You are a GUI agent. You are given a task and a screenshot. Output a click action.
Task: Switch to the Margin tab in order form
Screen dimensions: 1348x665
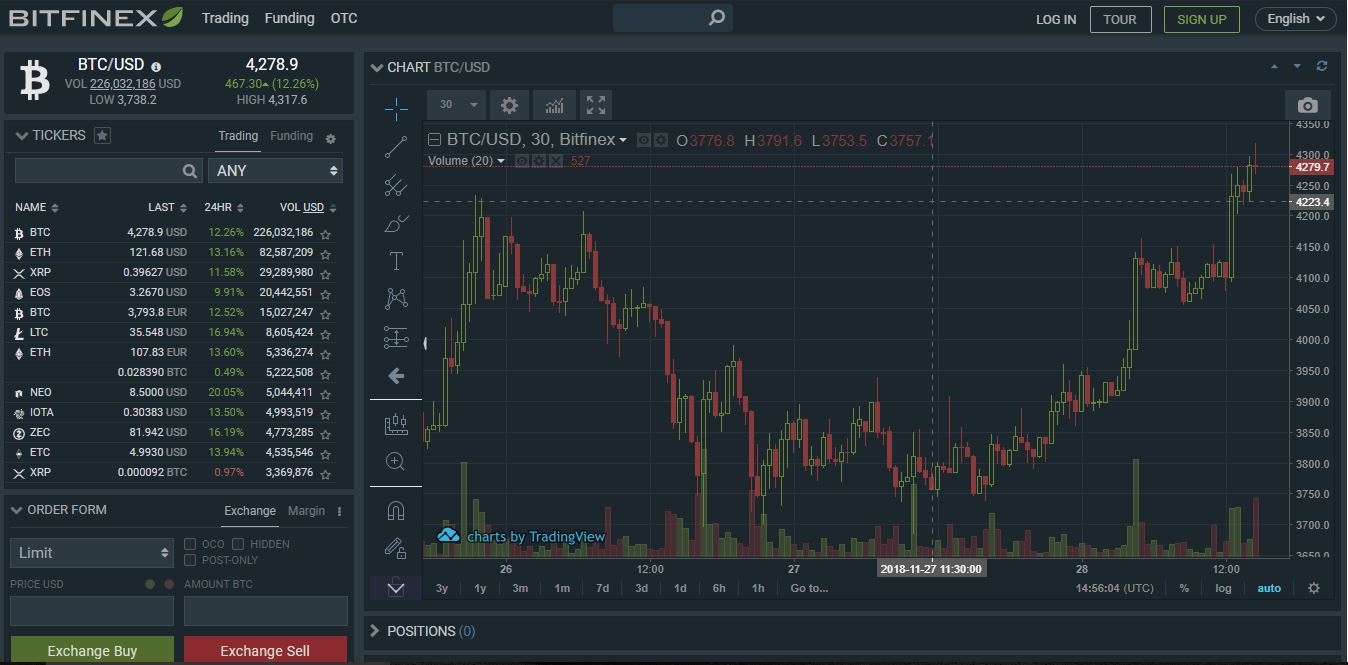[306, 511]
